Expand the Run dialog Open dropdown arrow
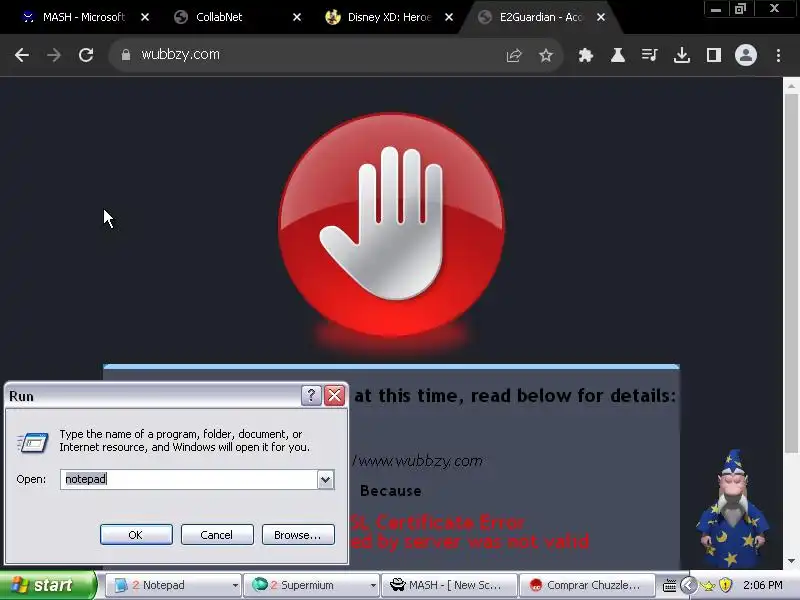 326,479
